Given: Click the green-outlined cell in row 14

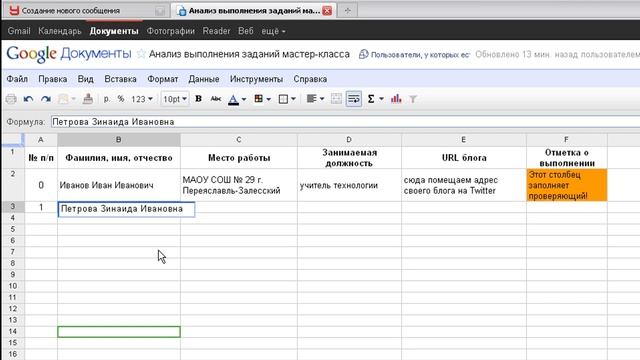Looking at the screenshot, I should 119,332.
